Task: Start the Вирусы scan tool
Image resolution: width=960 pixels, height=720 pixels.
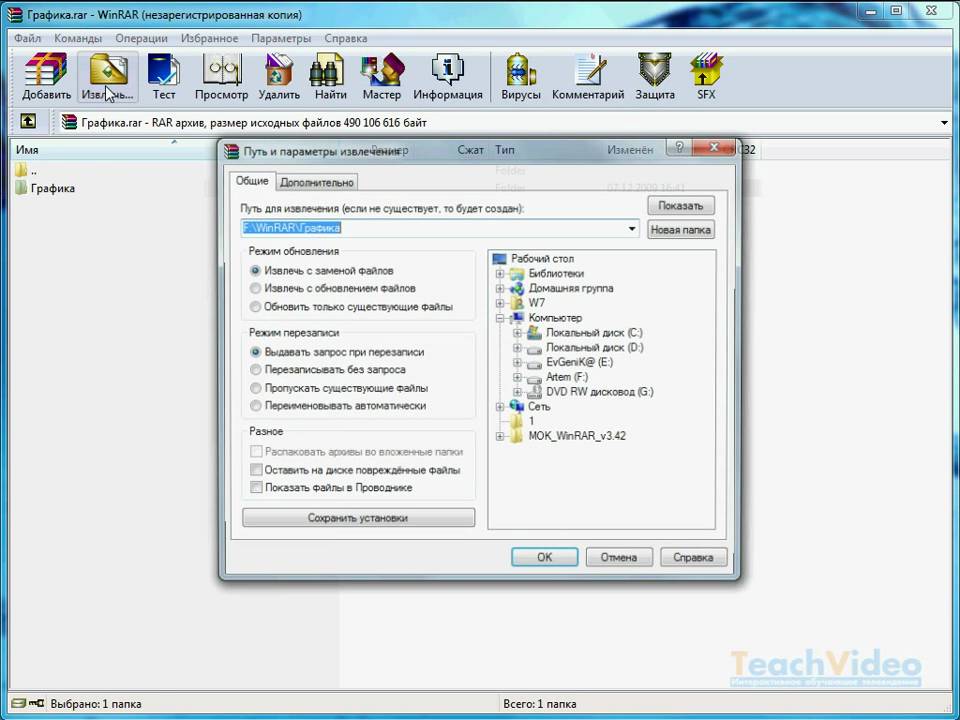Action: pyautogui.click(x=520, y=77)
